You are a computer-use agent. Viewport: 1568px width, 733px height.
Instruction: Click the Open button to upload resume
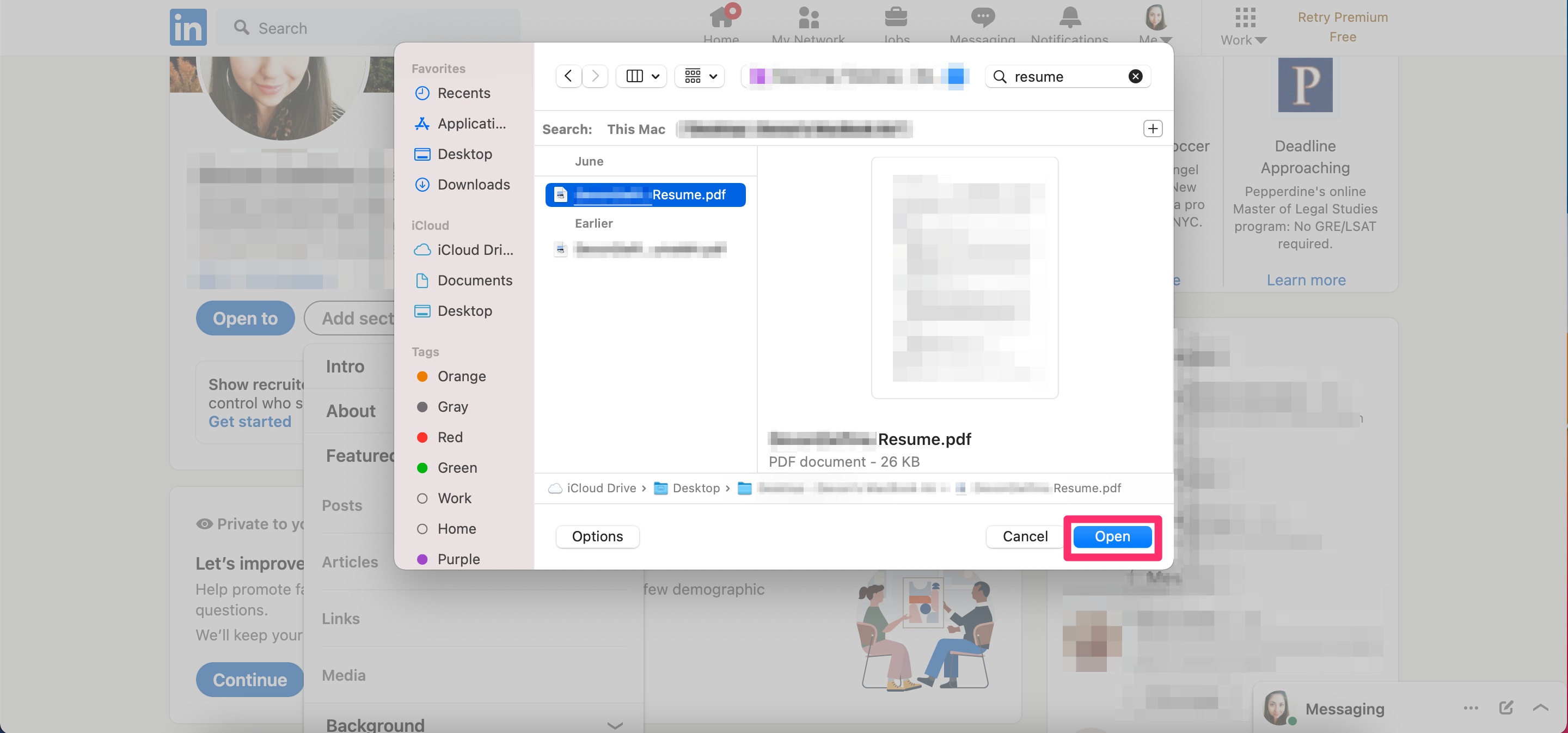[x=1112, y=535]
